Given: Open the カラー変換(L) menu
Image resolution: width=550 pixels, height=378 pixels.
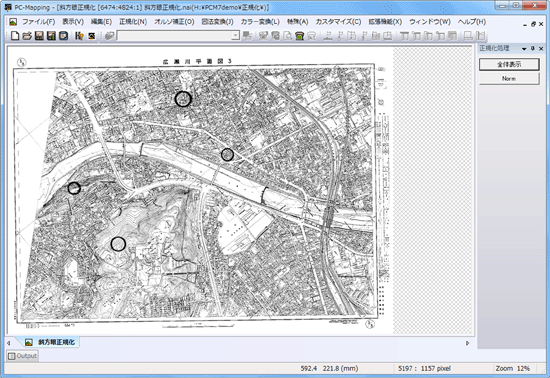Looking at the screenshot, I should click(x=260, y=22).
